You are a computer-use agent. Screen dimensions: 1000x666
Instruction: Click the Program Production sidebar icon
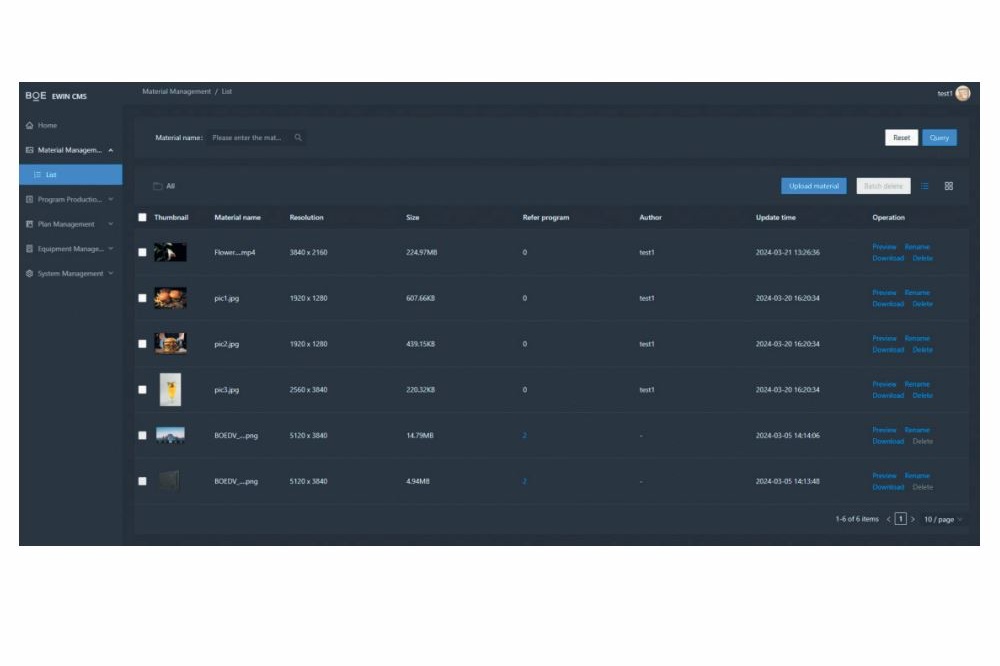coord(29,200)
